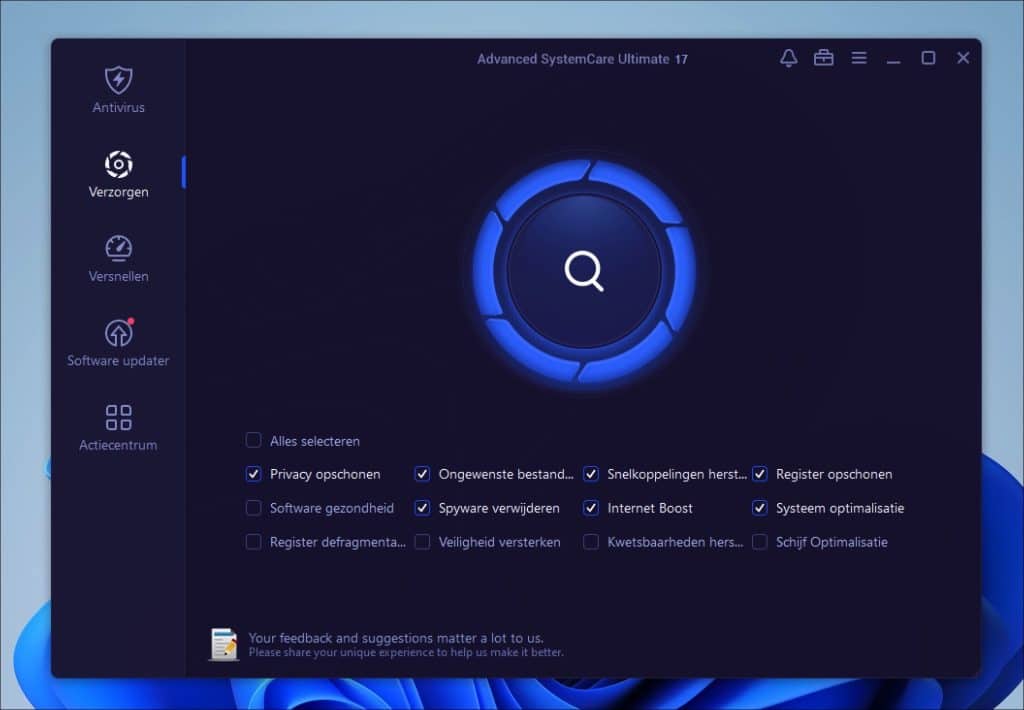Close the Advanced SystemCare window
The width and height of the screenshot is (1024, 710).
click(x=963, y=58)
